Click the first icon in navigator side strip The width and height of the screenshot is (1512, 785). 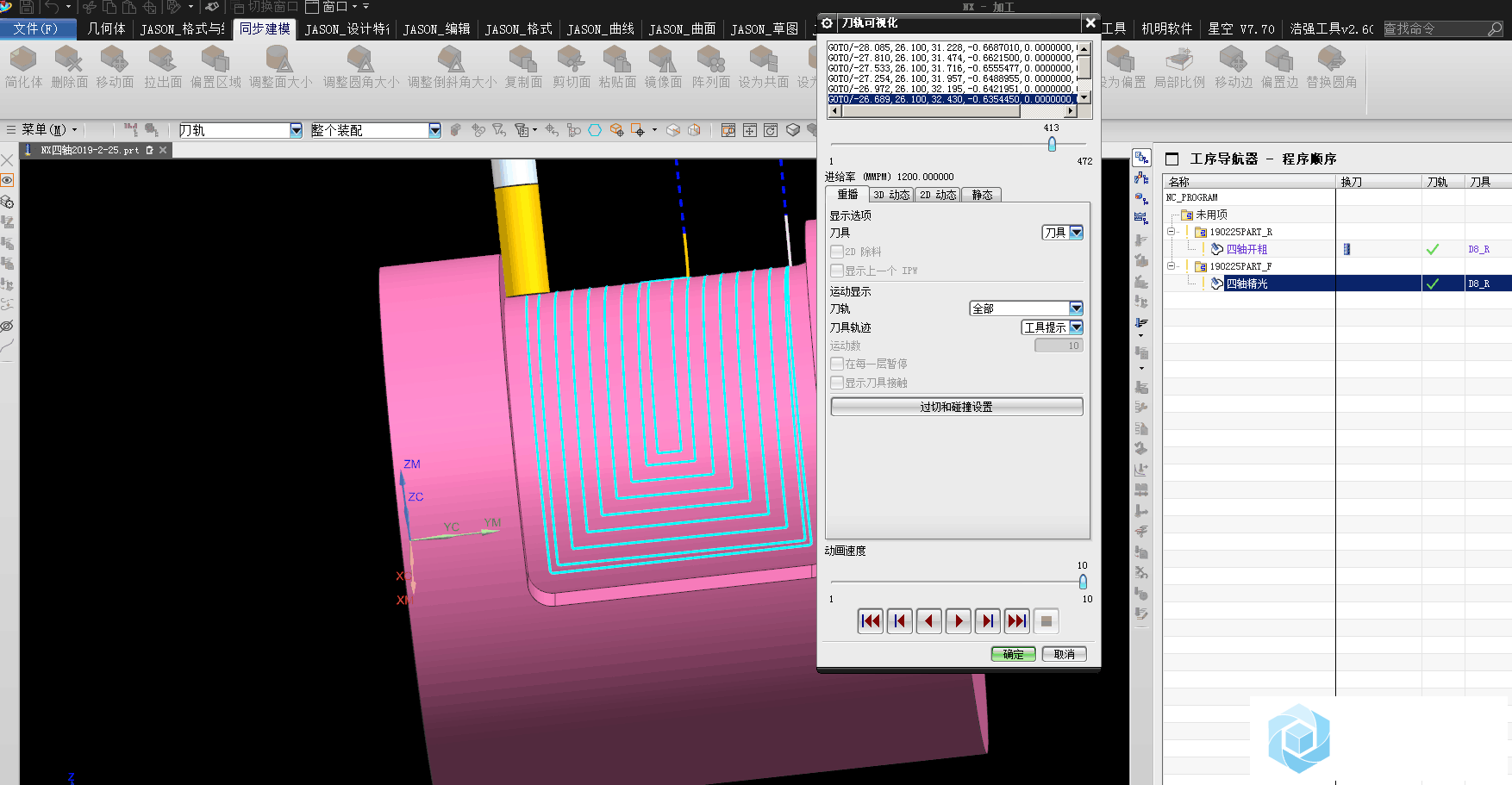coord(1141,158)
